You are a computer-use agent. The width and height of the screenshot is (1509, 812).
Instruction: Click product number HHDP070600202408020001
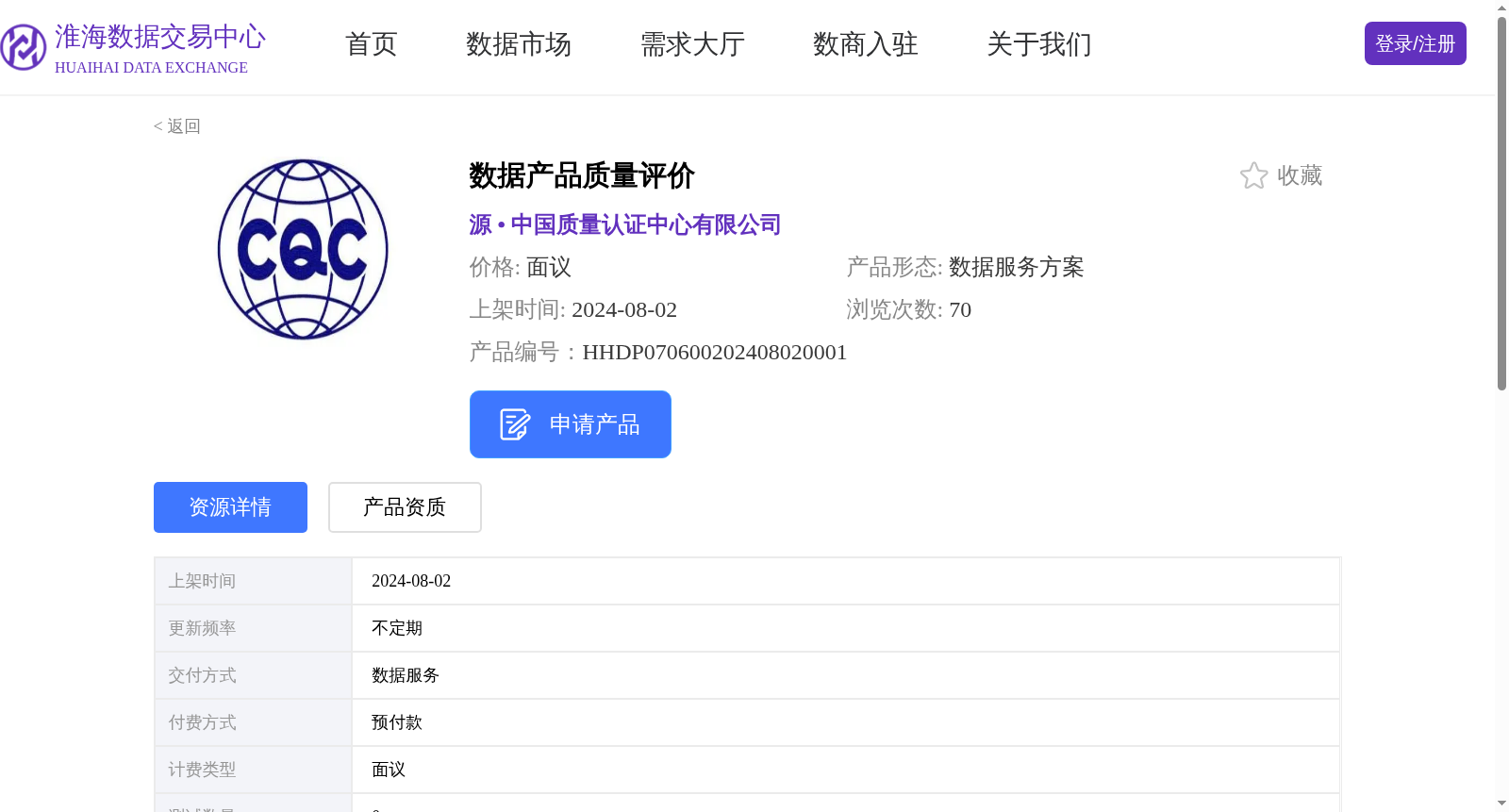[x=715, y=352]
